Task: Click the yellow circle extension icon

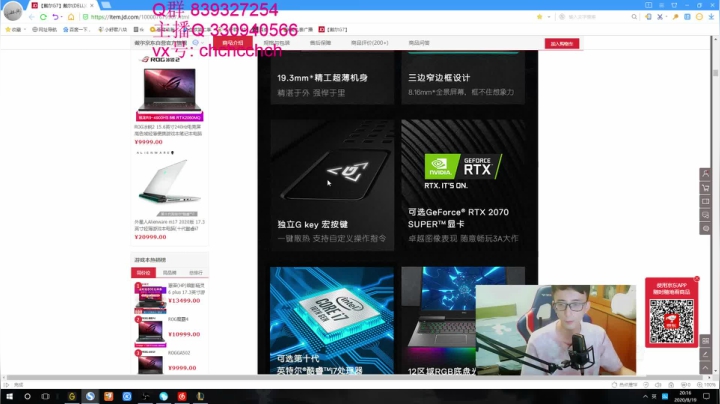Action: (699, 17)
